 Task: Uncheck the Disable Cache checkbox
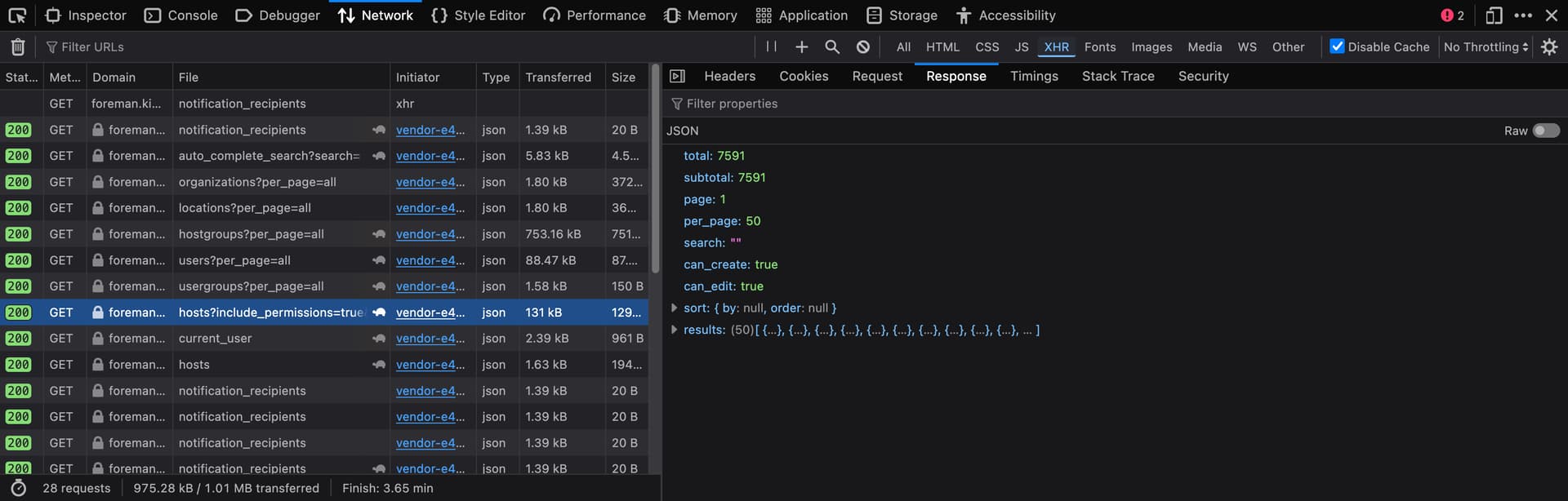[x=1337, y=47]
